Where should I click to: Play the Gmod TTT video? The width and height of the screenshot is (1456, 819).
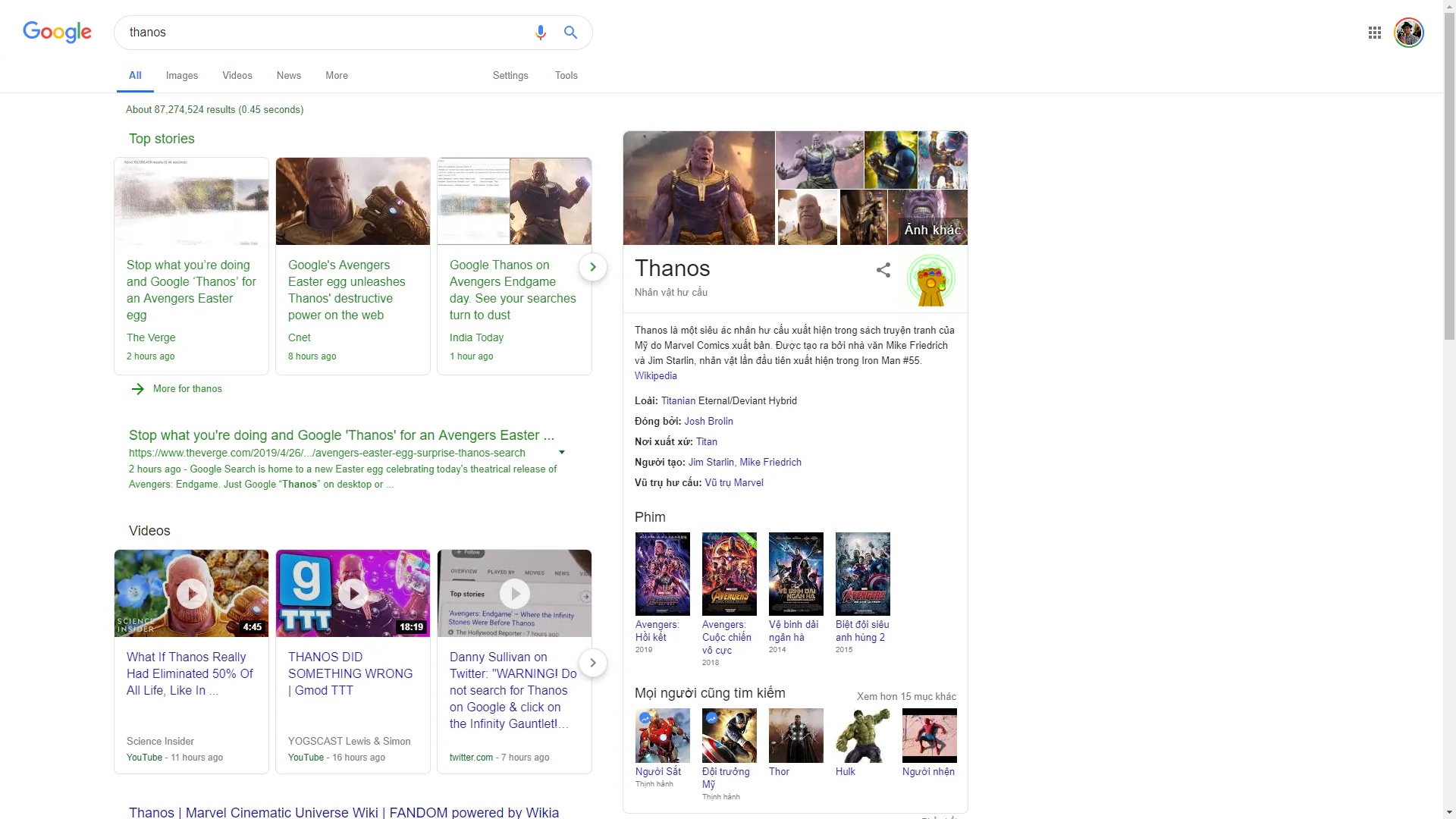pos(353,594)
